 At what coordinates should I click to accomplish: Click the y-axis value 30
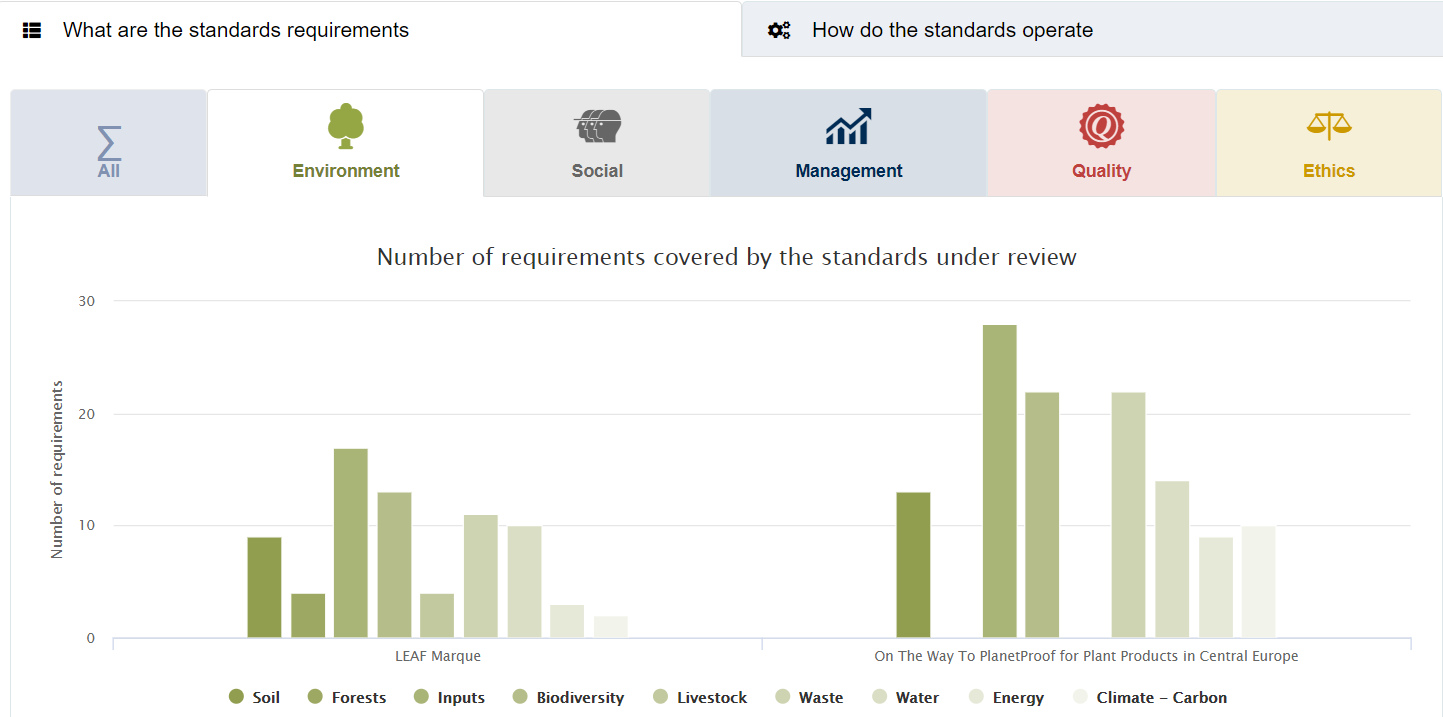(x=87, y=300)
